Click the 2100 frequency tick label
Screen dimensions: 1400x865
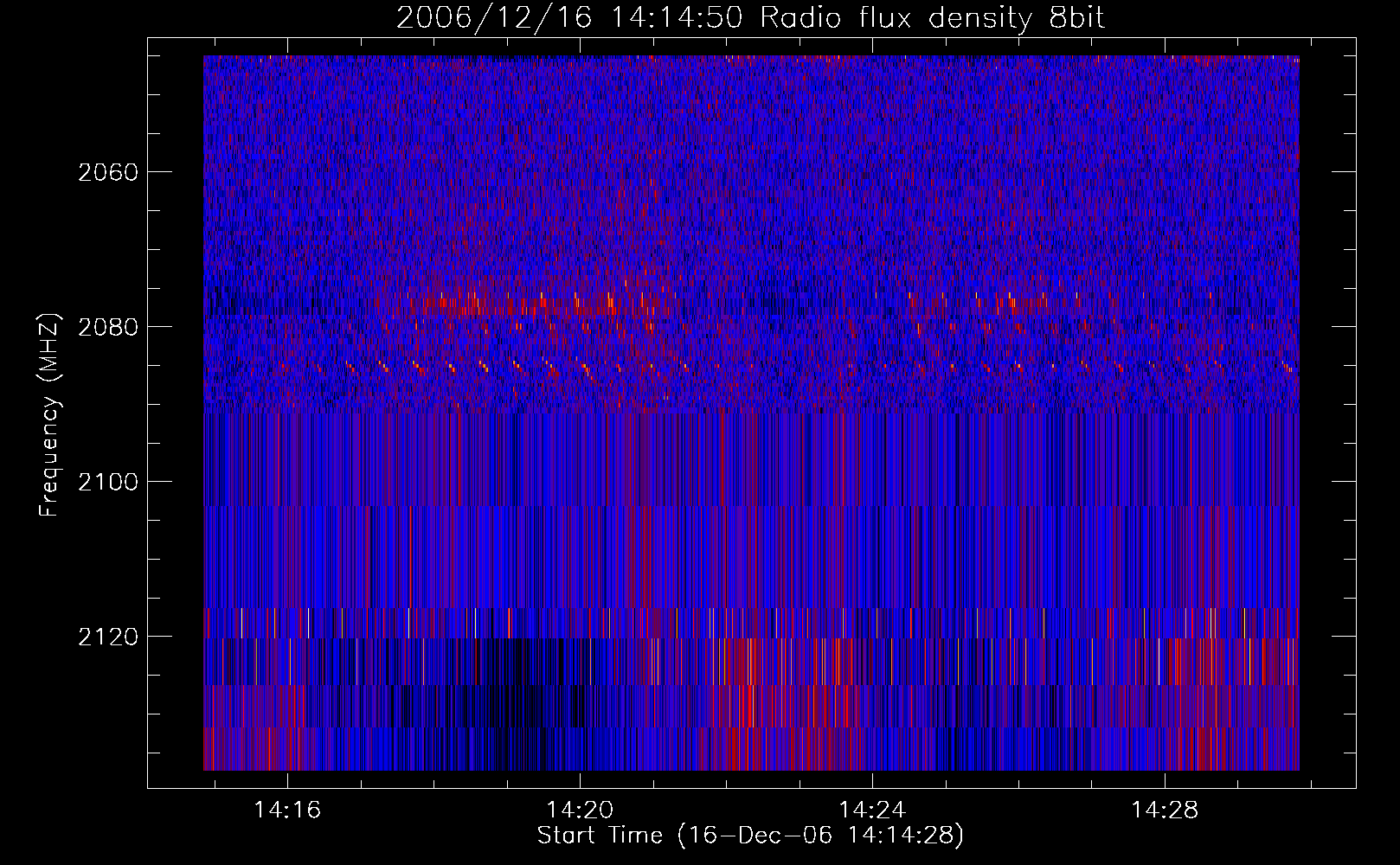[108, 482]
